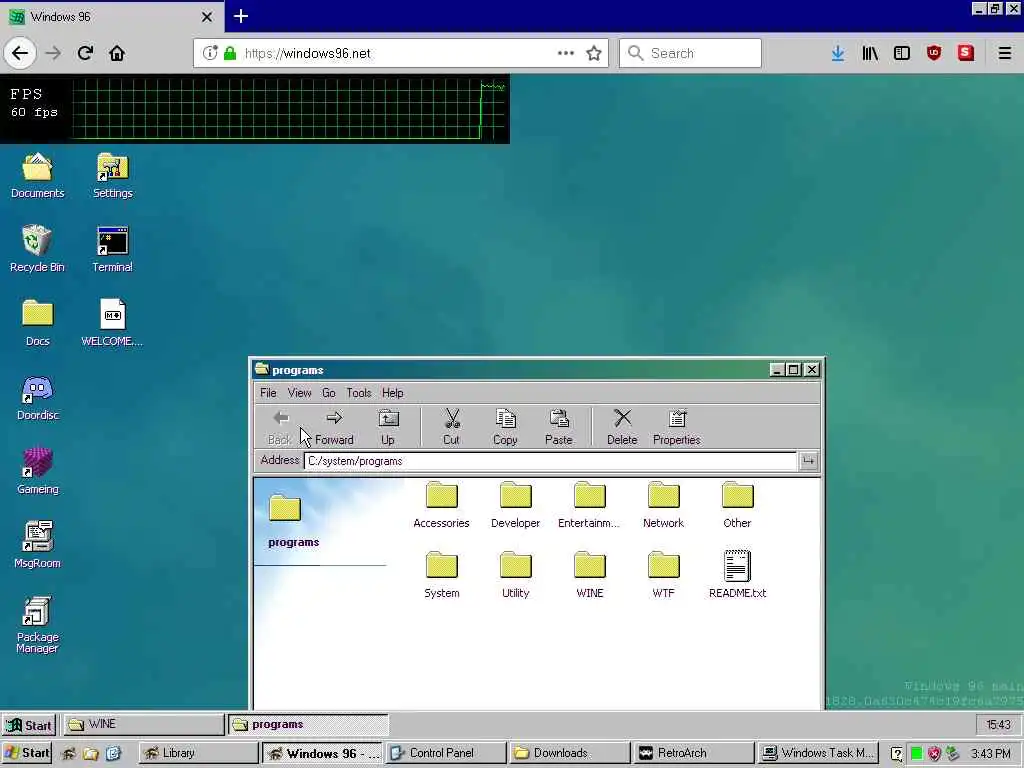The width and height of the screenshot is (1024, 768).
Task: Click the site information icon in URL bar
Action: [x=210, y=53]
